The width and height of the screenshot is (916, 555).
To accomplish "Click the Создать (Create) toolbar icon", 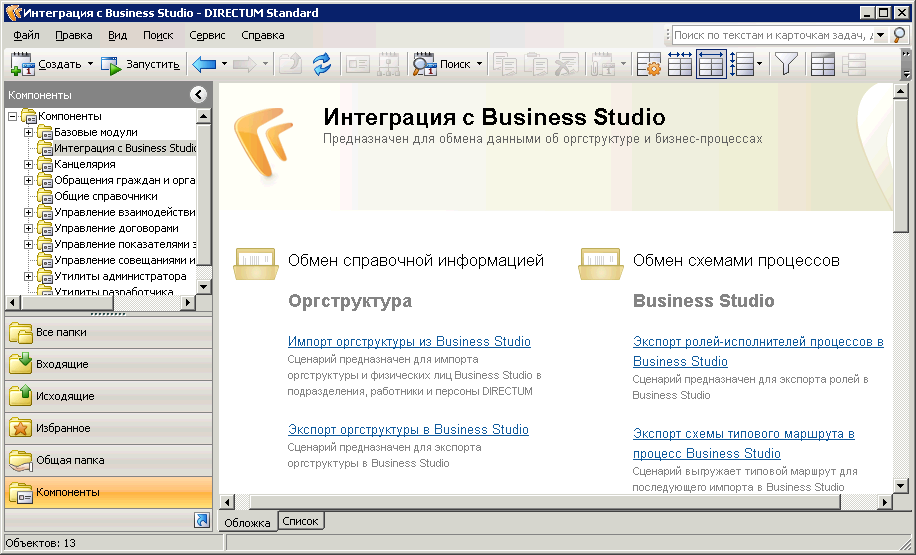I will coord(22,65).
